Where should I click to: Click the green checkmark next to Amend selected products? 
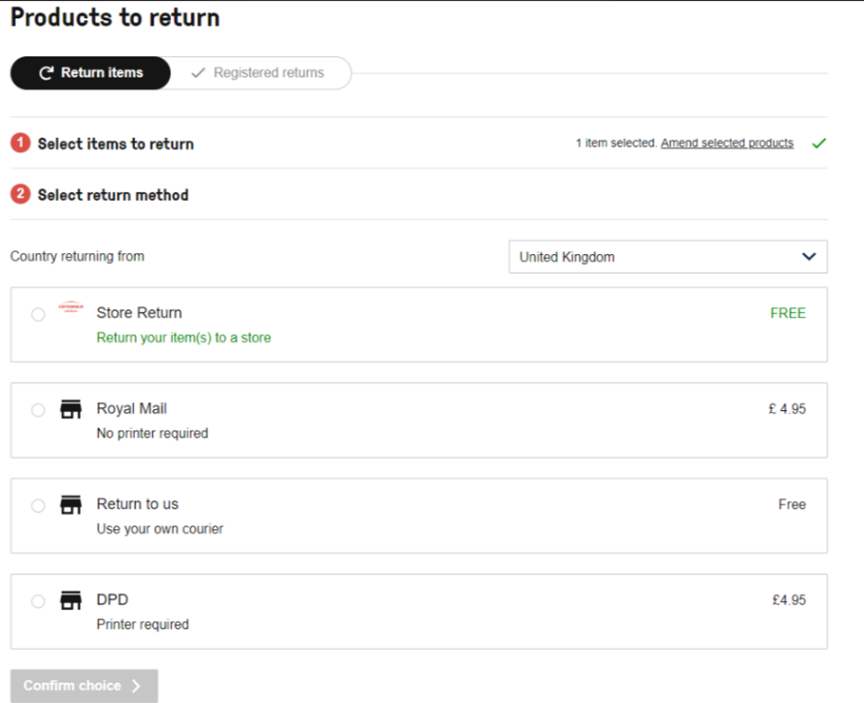point(819,143)
